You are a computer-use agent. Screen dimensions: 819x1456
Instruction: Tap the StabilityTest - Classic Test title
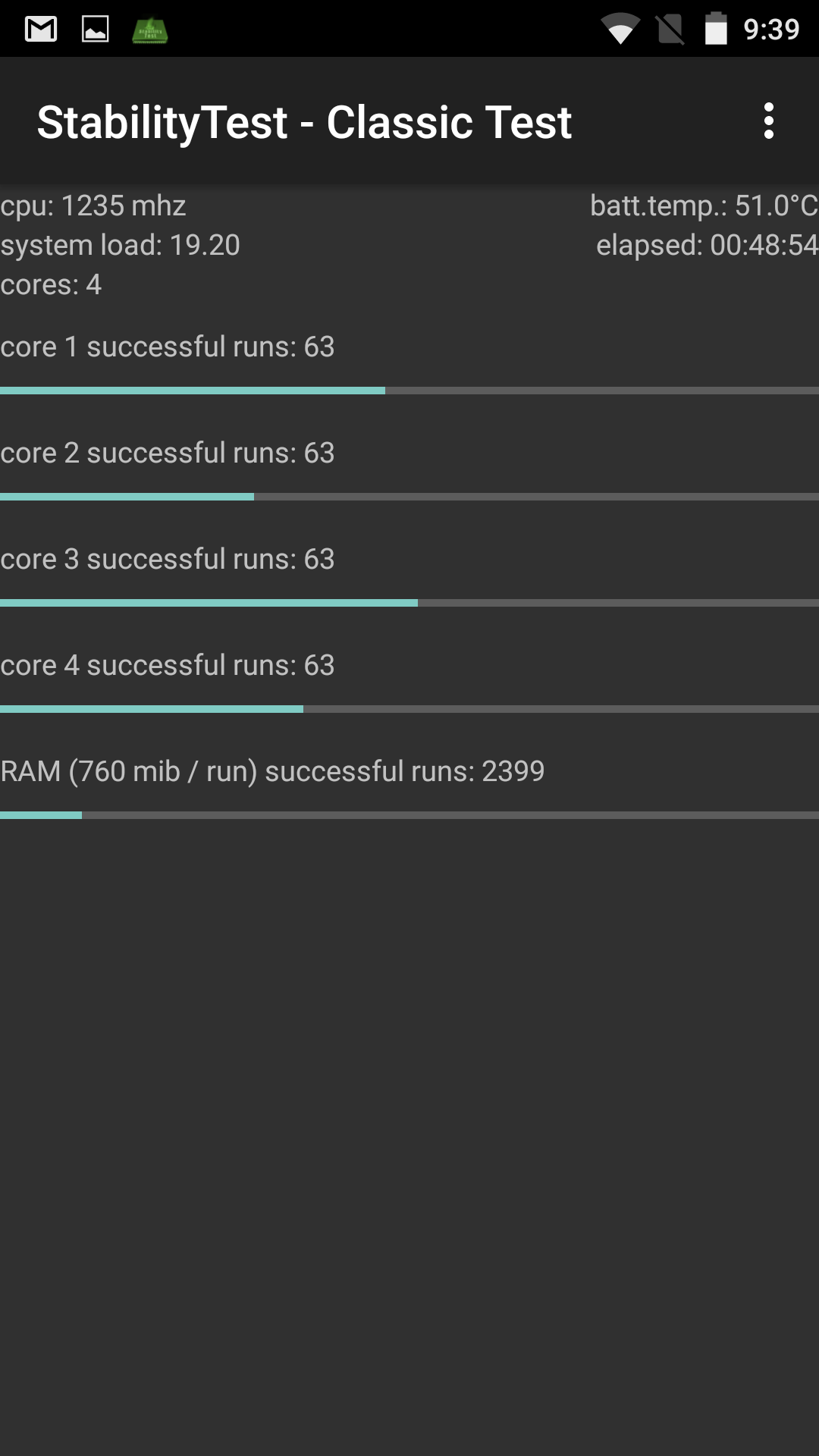point(304,122)
